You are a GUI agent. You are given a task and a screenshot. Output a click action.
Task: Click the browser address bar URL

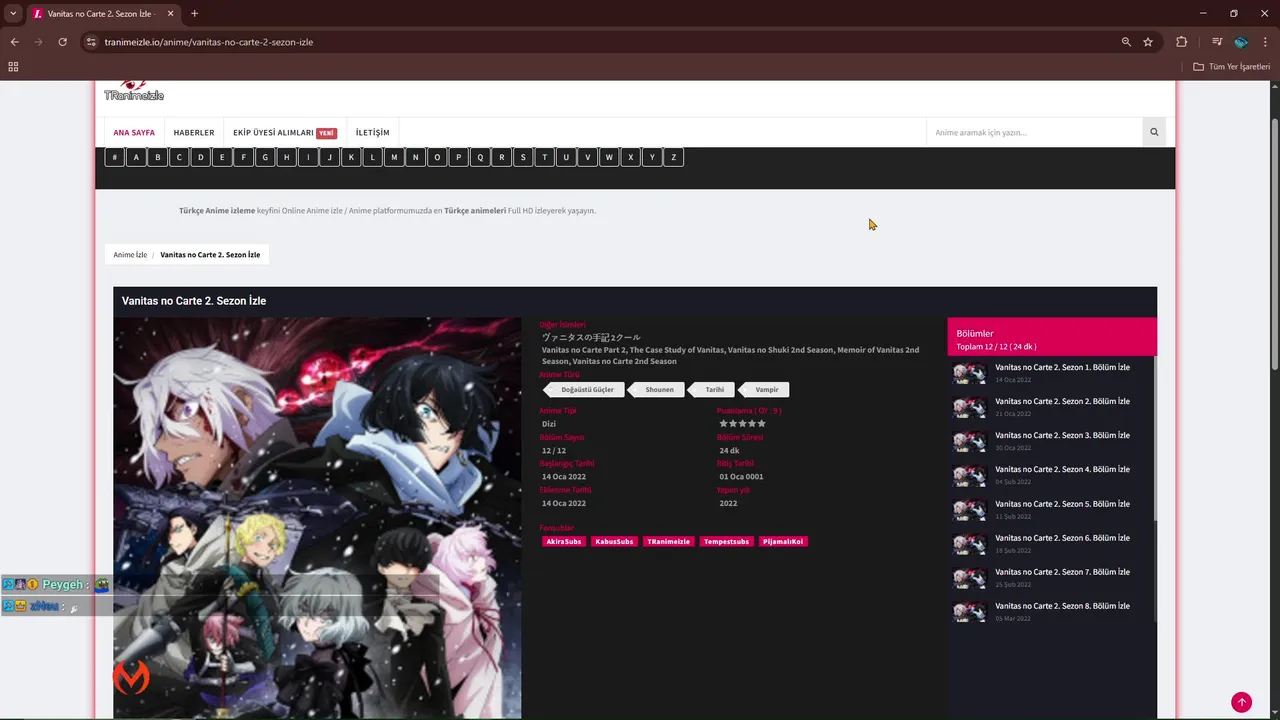pos(209,42)
